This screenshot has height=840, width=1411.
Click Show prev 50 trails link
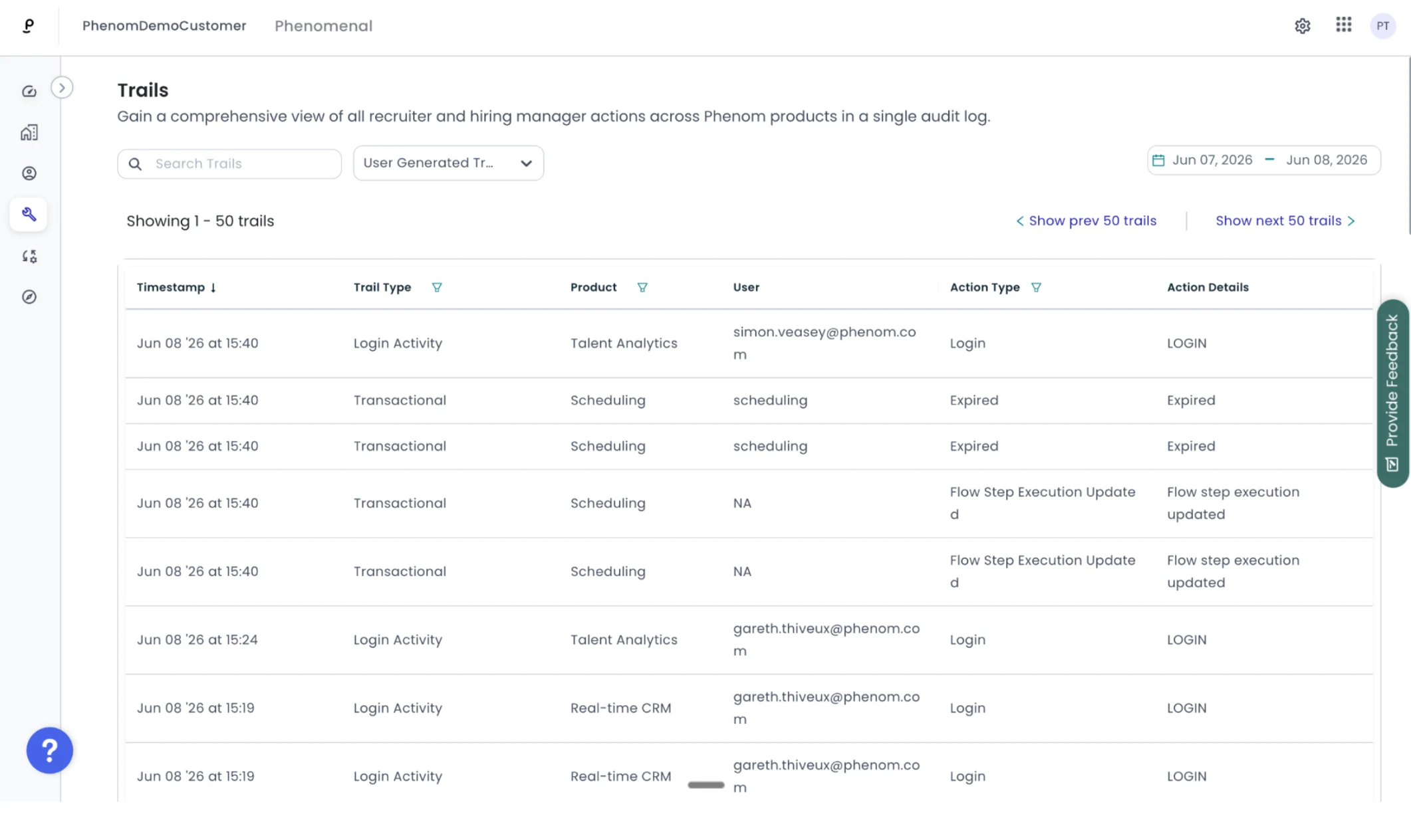[1086, 221]
